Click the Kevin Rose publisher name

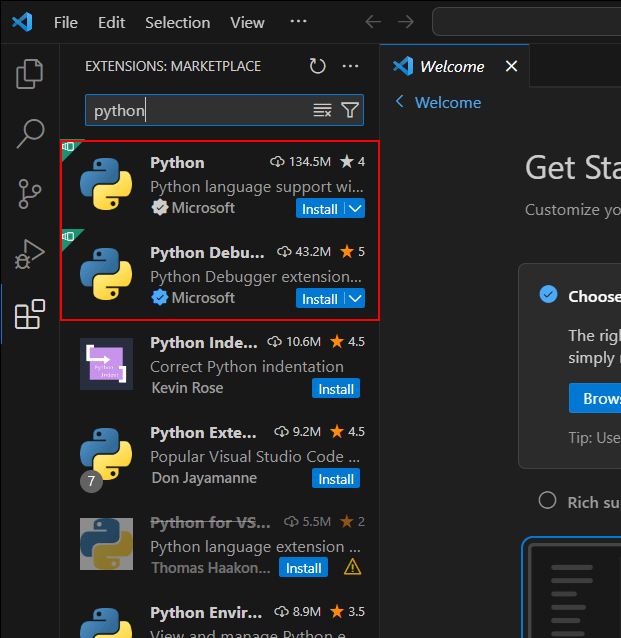(187, 388)
